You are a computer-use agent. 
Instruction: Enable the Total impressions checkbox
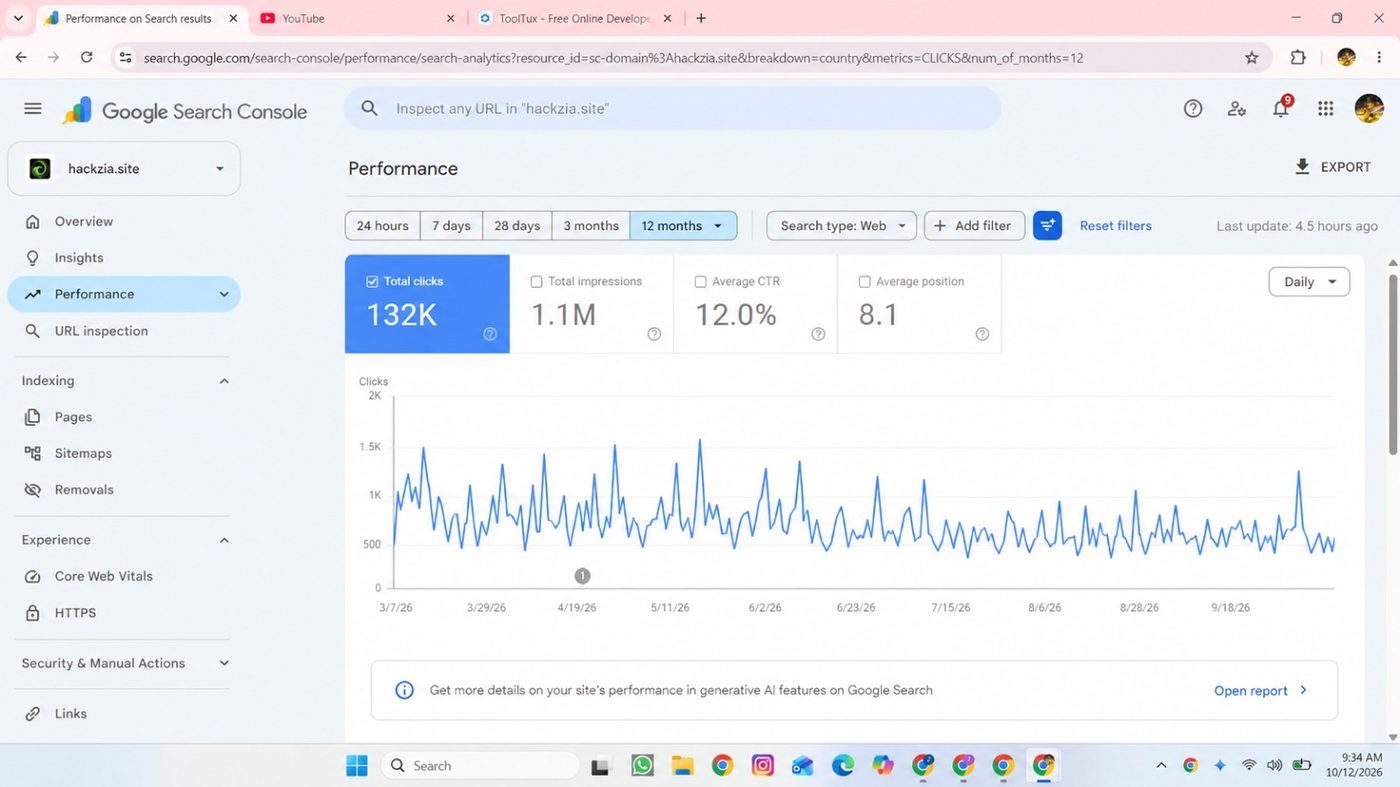point(536,282)
